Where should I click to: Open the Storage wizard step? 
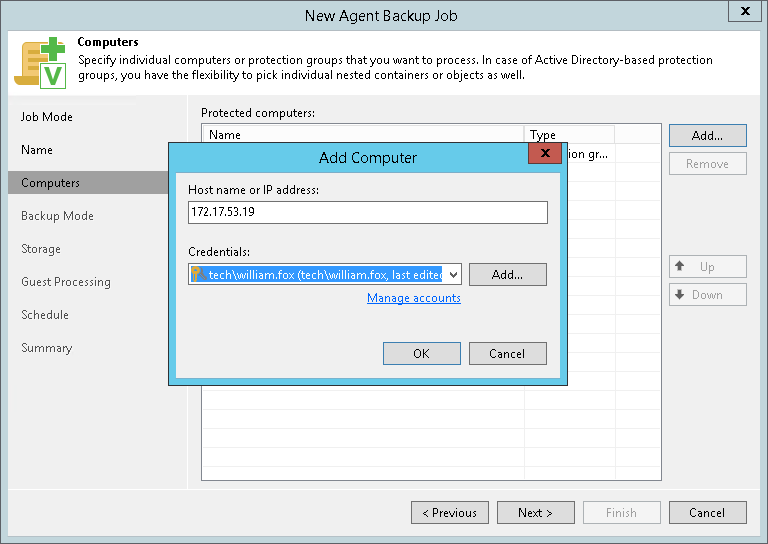41,249
